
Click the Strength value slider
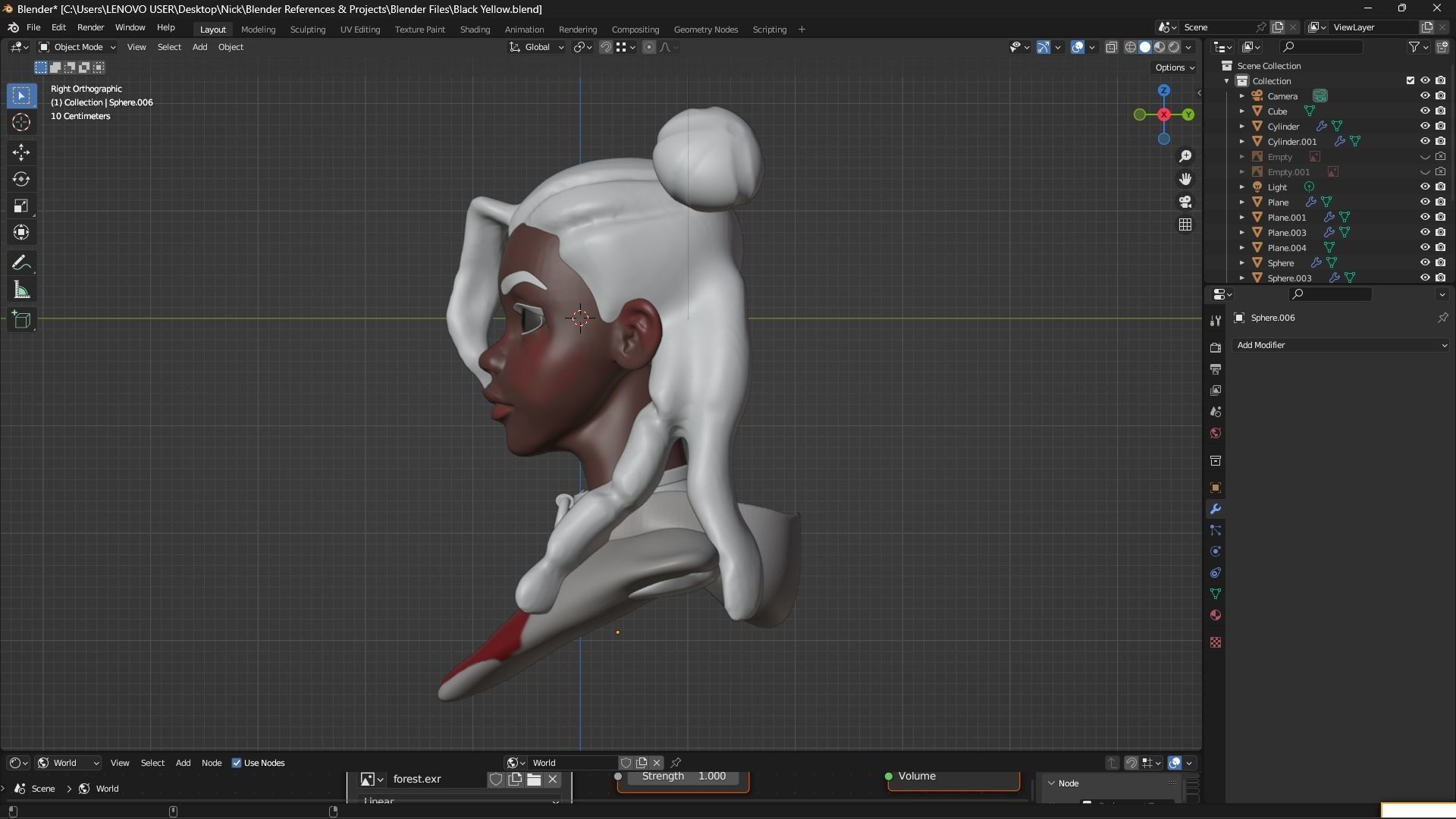pyautogui.click(x=683, y=777)
